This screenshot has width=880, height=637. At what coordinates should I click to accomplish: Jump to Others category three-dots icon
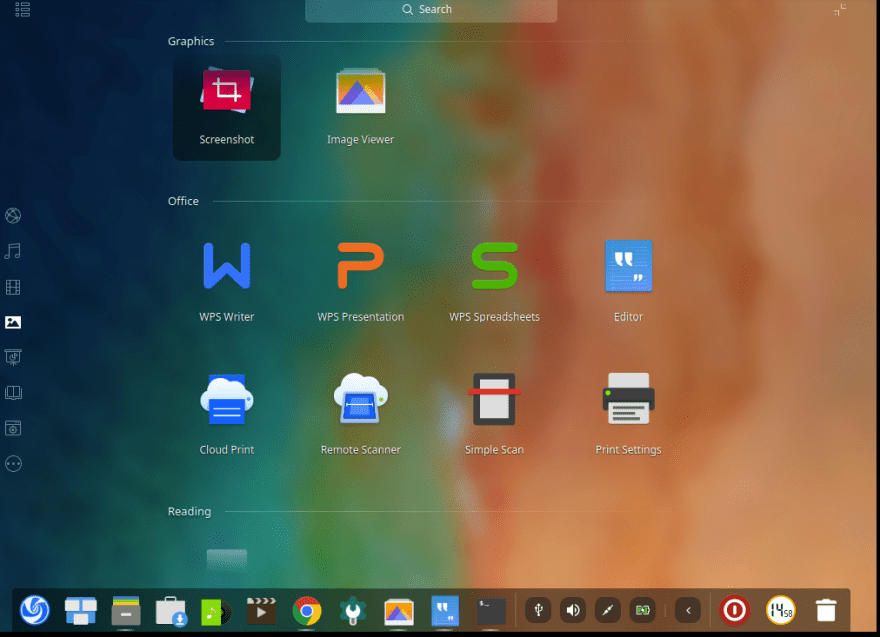point(13,464)
